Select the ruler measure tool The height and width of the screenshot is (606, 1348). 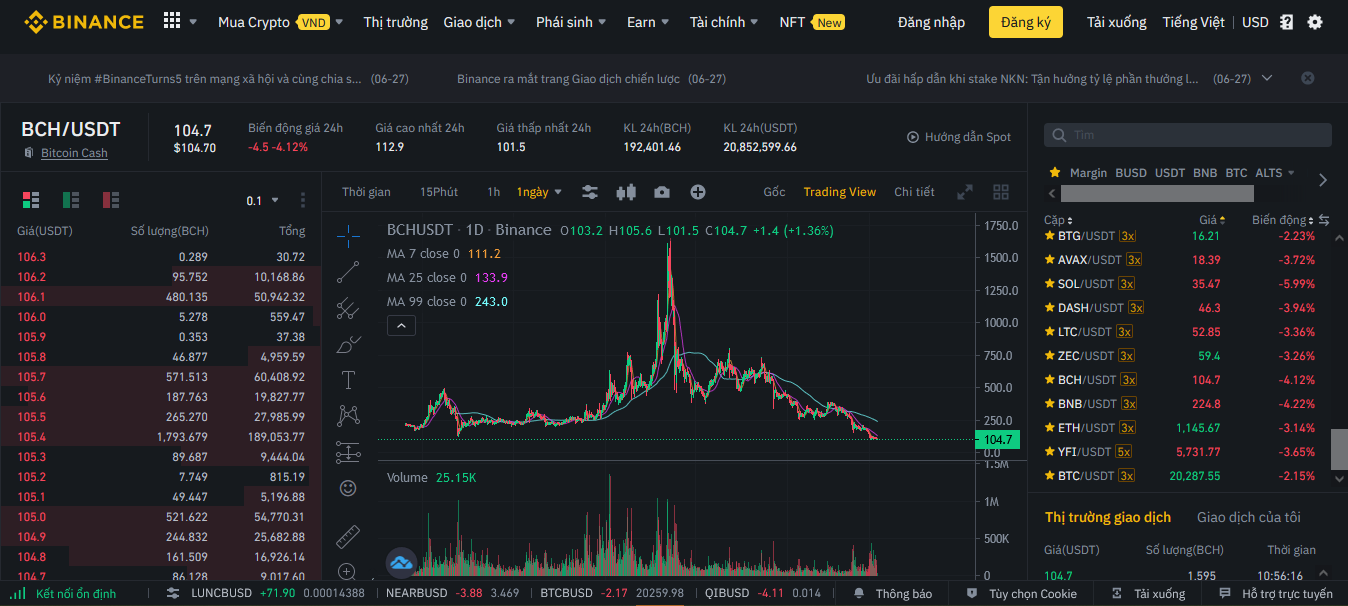[x=348, y=536]
